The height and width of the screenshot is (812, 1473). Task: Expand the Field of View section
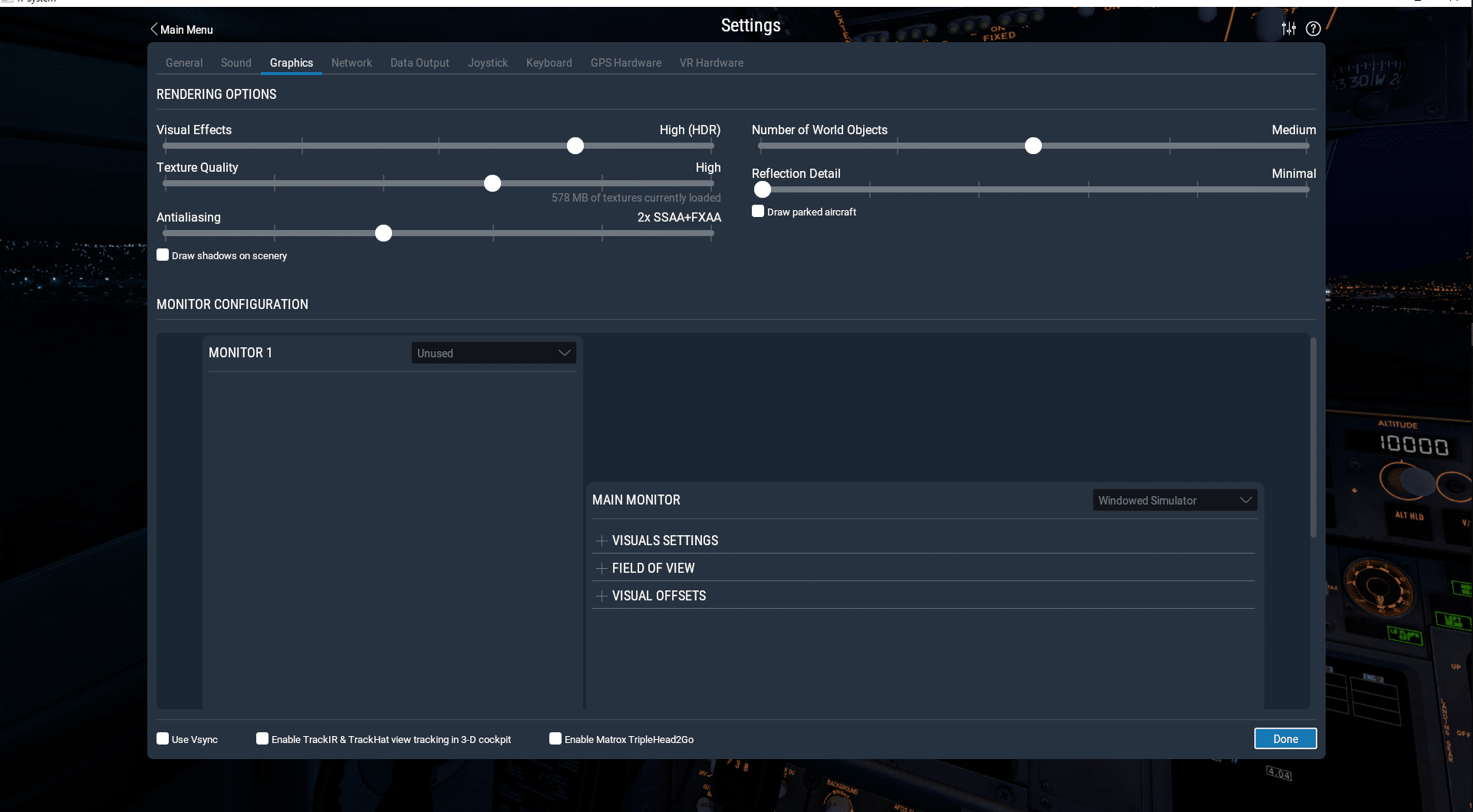(653, 568)
